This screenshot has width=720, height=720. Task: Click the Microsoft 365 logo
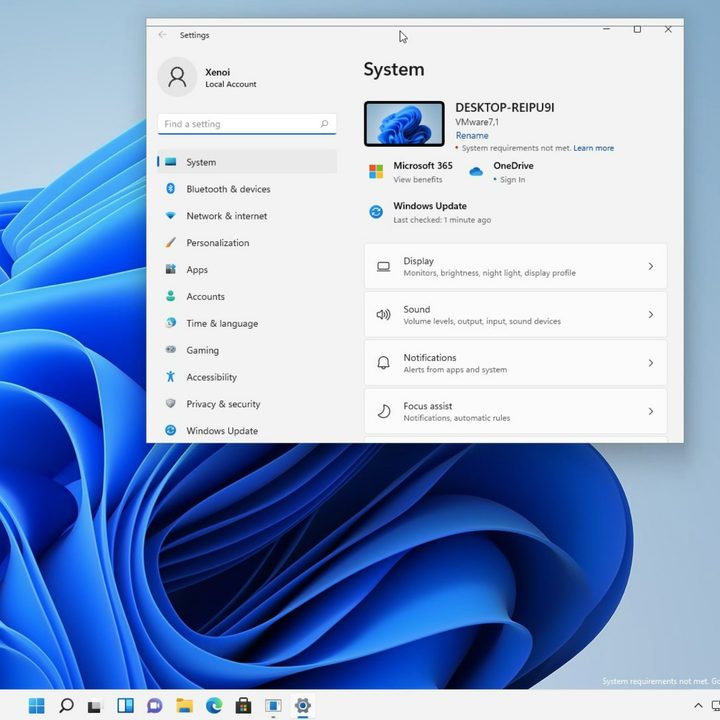(376, 172)
